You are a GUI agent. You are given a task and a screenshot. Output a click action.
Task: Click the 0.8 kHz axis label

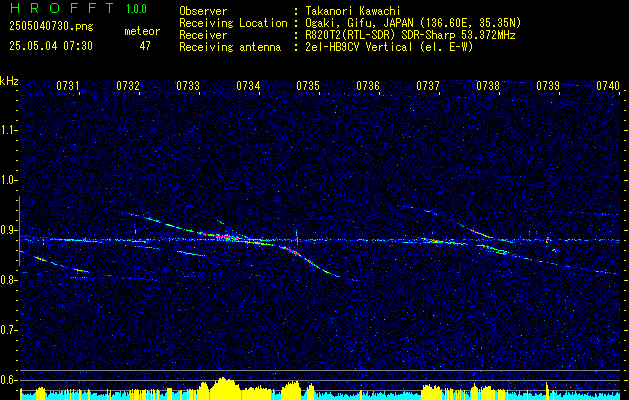[x=8, y=280]
